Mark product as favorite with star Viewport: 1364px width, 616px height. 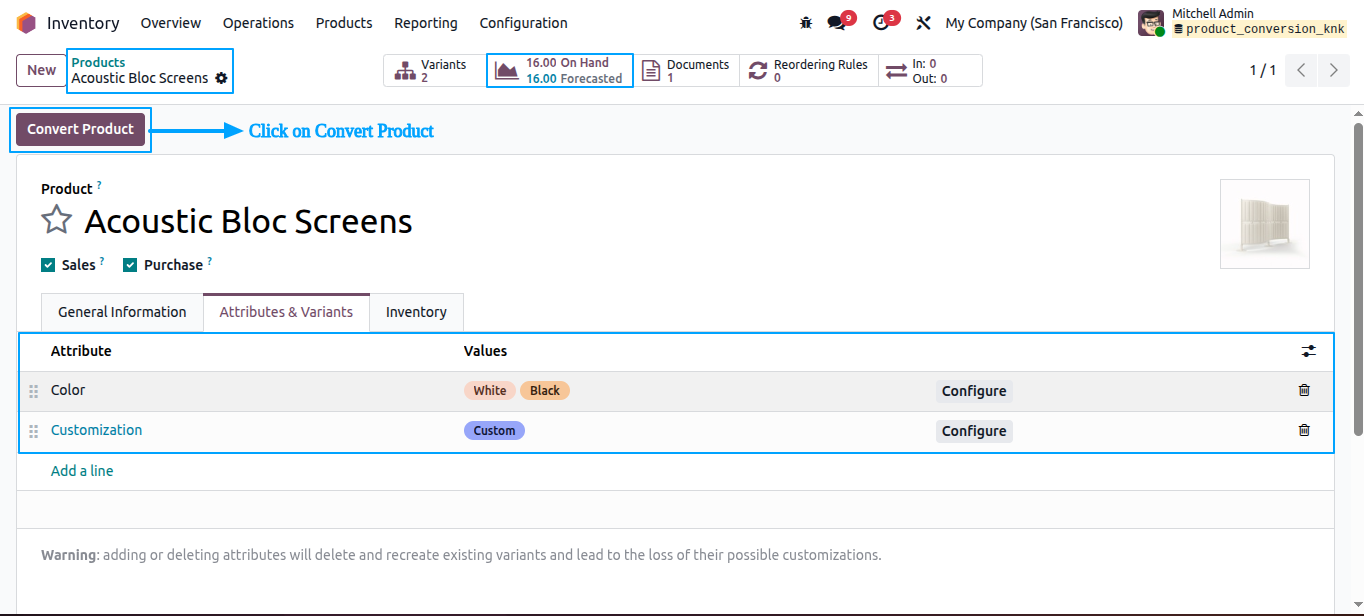click(x=56, y=220)
